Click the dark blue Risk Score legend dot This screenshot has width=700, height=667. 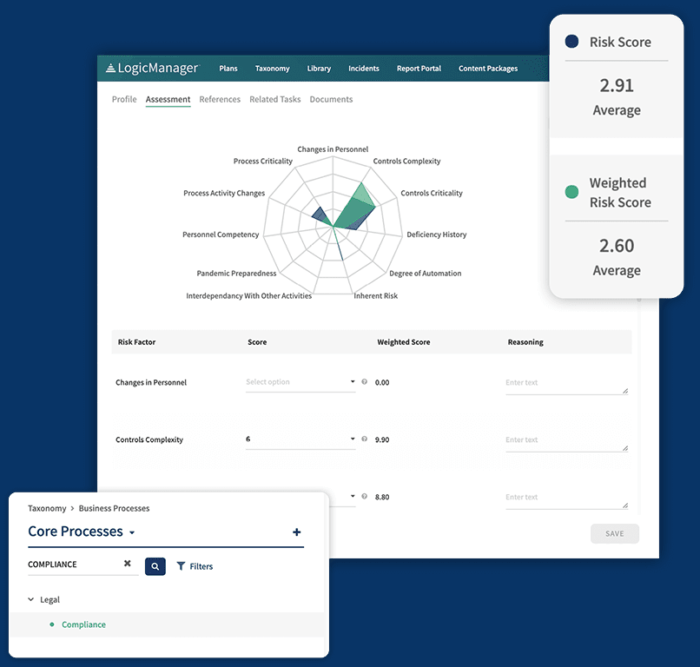[x=572, y=42]
